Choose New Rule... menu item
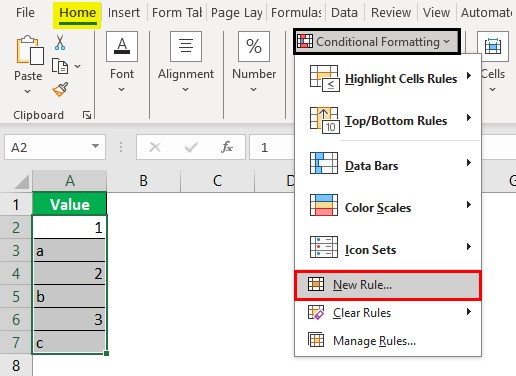516x376 pixels. pyautogui.click(x=388, y=285)
